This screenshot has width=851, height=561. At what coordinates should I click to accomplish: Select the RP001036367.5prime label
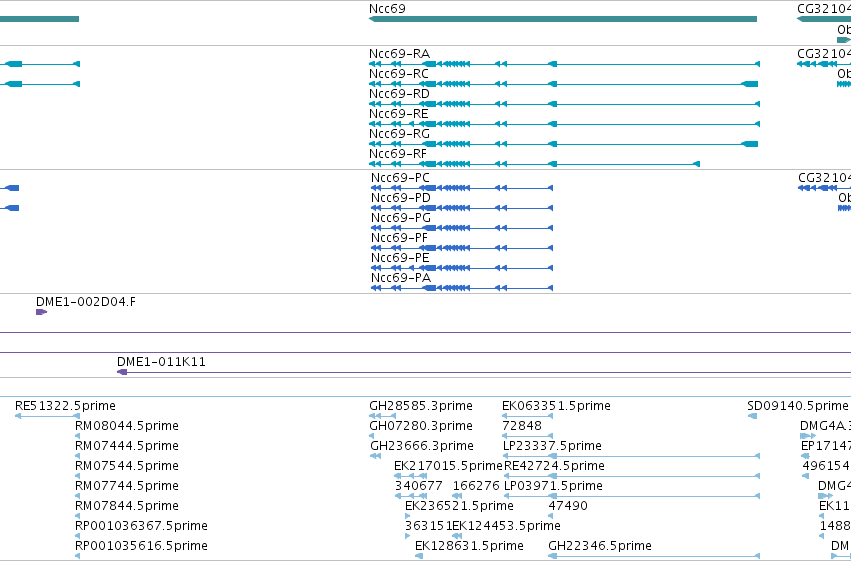click(x=141, y=526)
